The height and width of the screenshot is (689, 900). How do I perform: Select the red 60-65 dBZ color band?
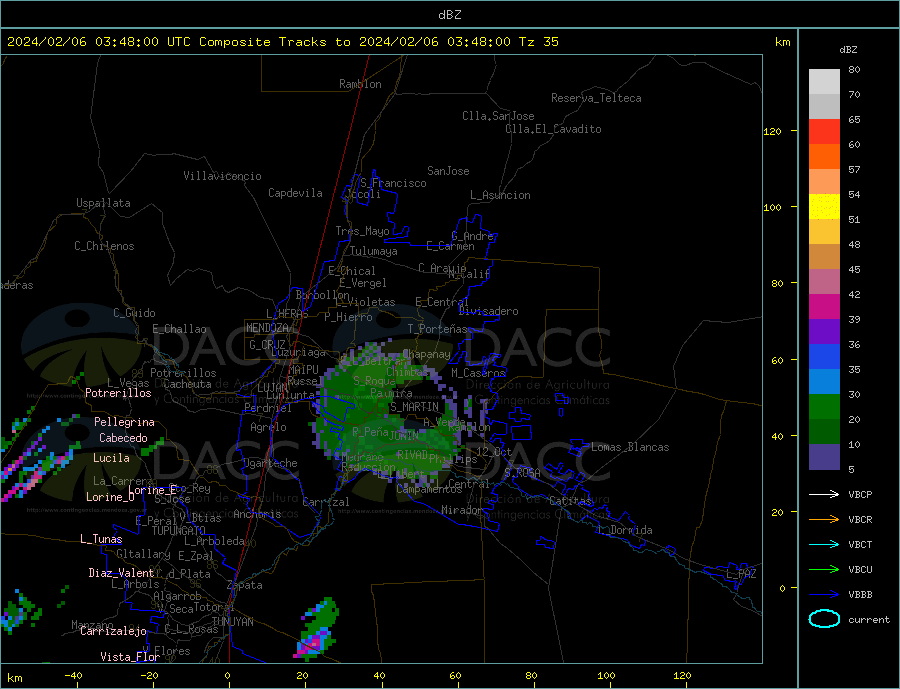click(x=824, y=131)
